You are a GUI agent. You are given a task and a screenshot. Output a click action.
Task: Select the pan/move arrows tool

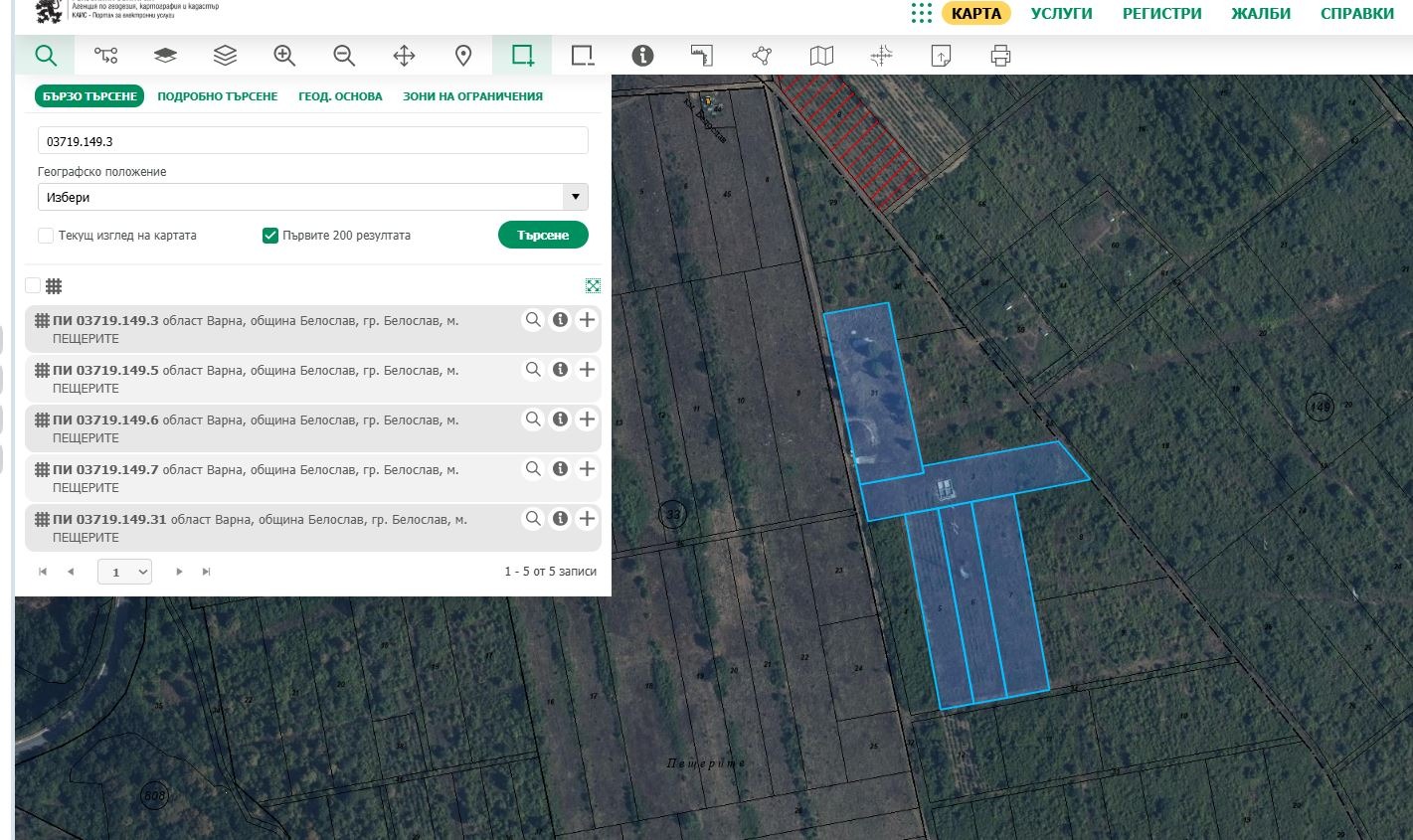pos(404,56)
